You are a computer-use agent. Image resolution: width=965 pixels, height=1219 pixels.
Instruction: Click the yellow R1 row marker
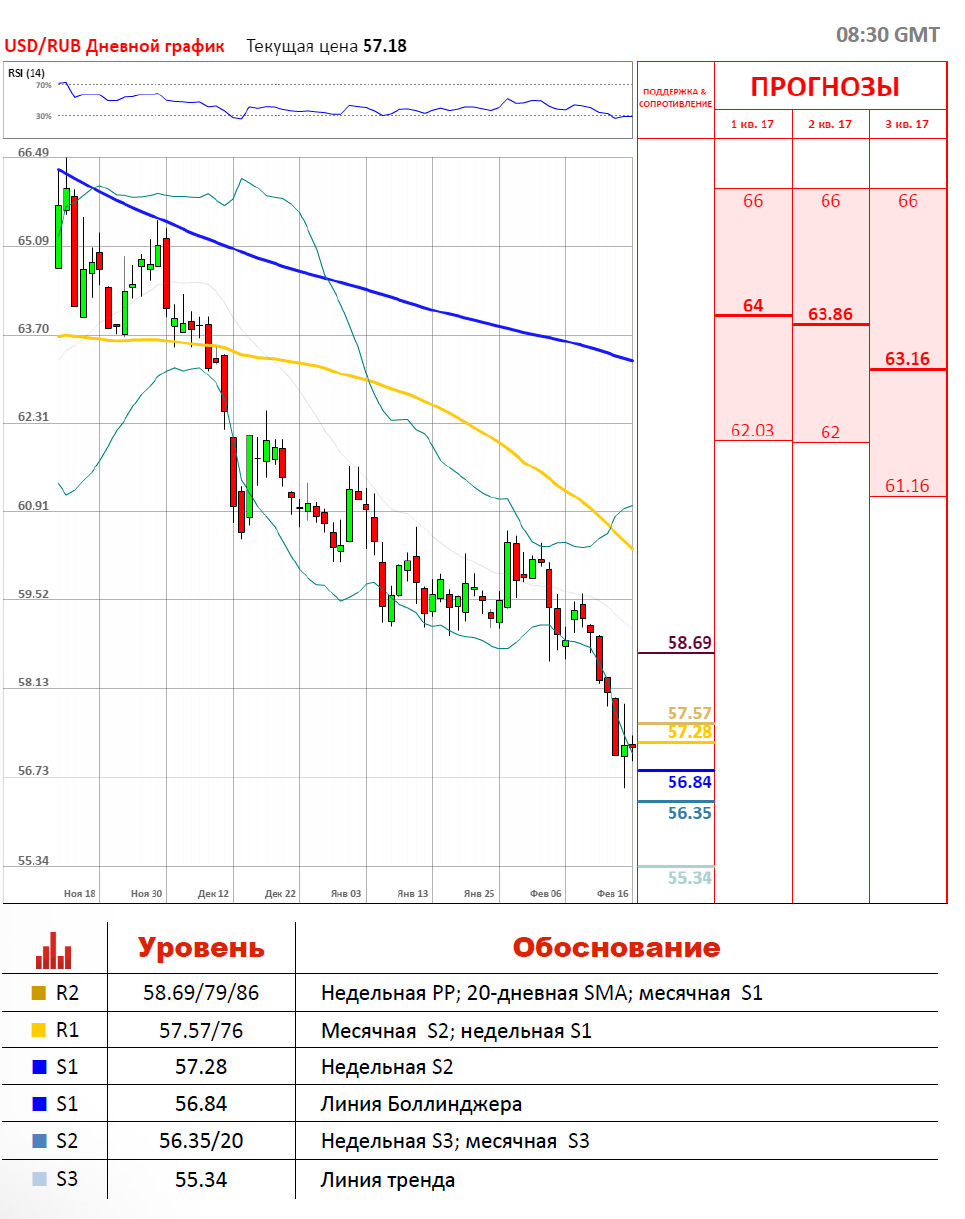tap(38, 1030)
